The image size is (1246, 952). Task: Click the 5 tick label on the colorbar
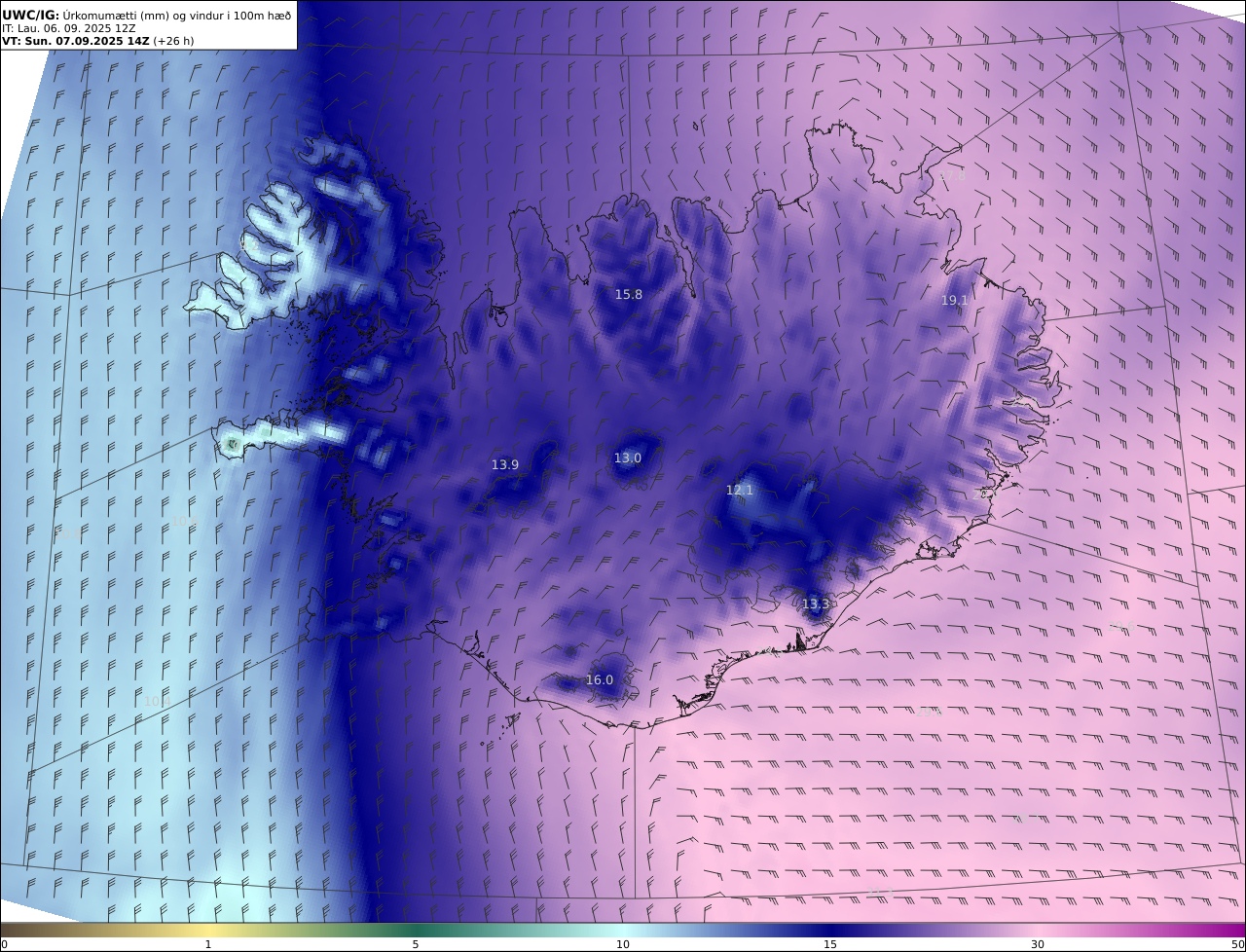[x=416, y=944]
